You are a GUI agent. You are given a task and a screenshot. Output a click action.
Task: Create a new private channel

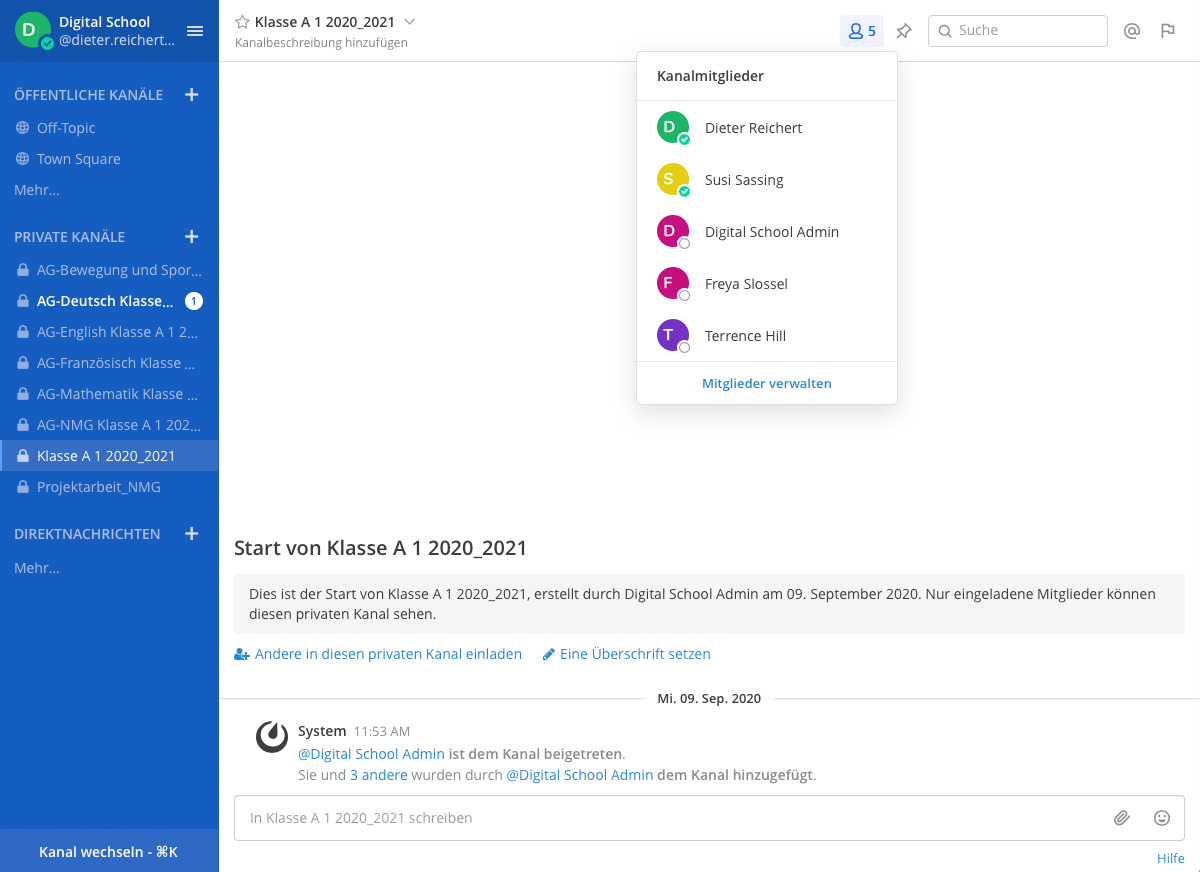coord(192,237)
